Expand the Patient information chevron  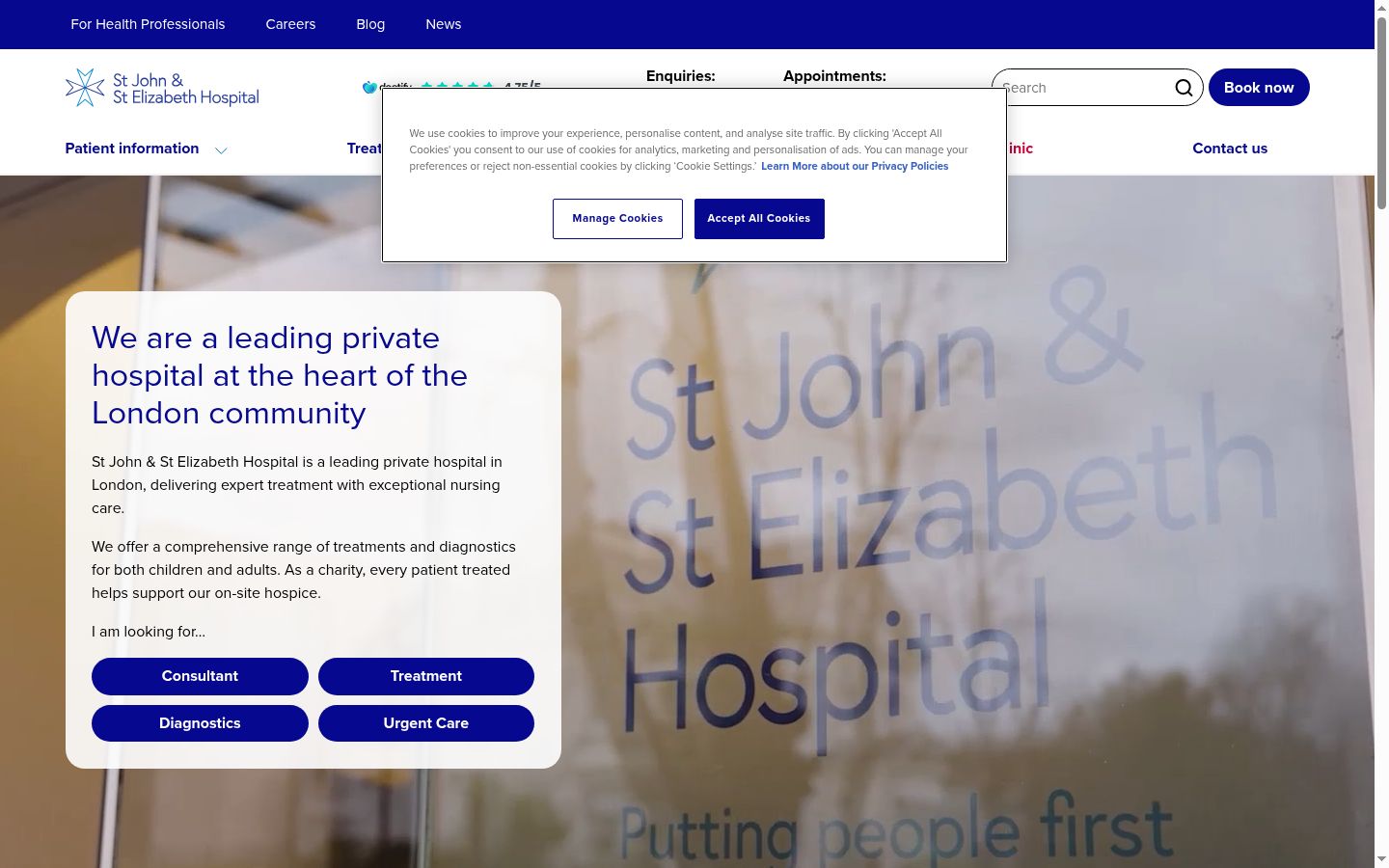click(221, 149)
